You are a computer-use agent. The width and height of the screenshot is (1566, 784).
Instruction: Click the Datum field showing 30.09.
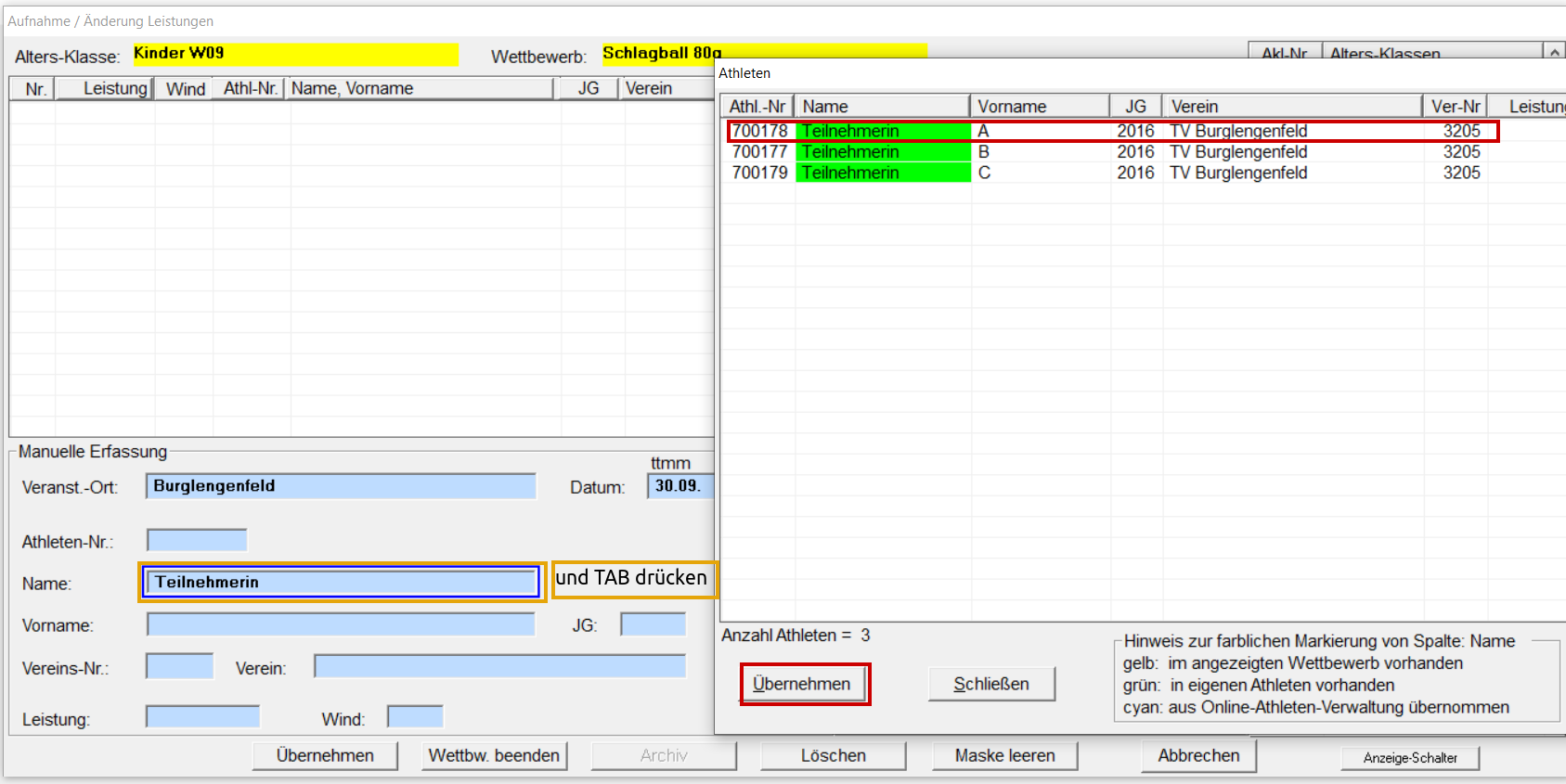pos(679,486)
